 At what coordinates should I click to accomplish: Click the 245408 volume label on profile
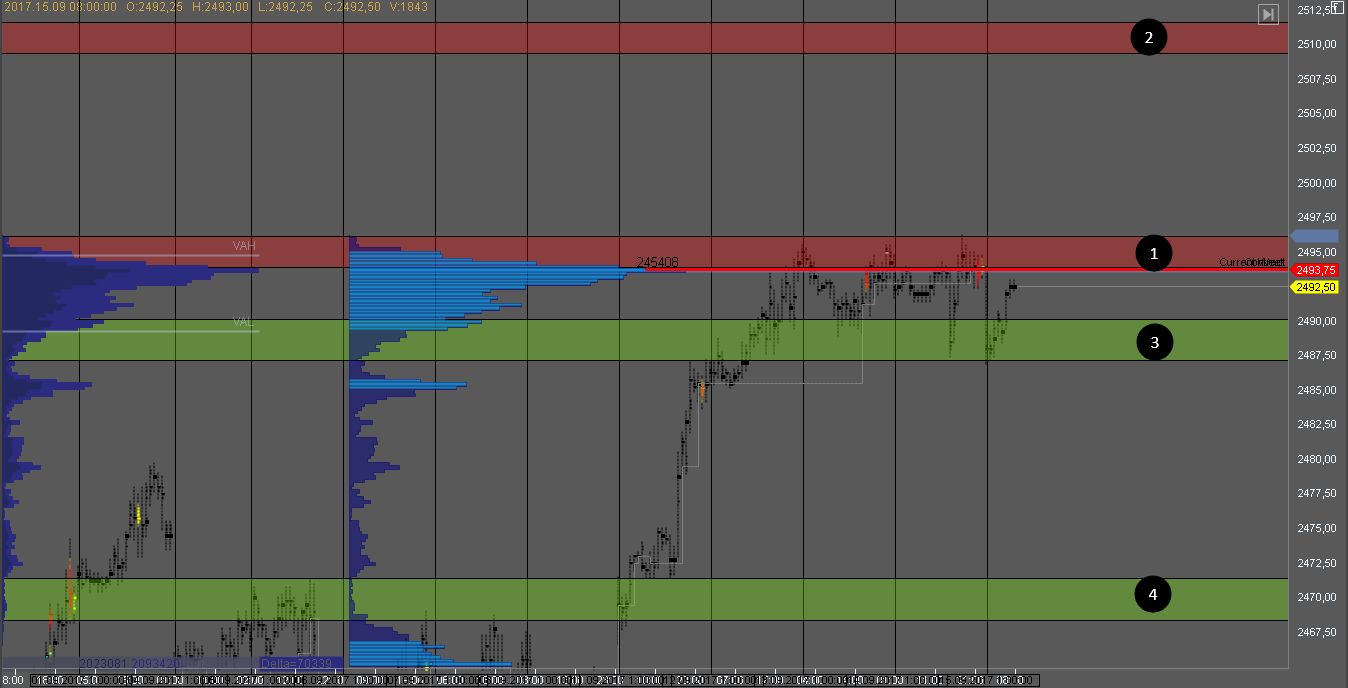tap(657, 262)
